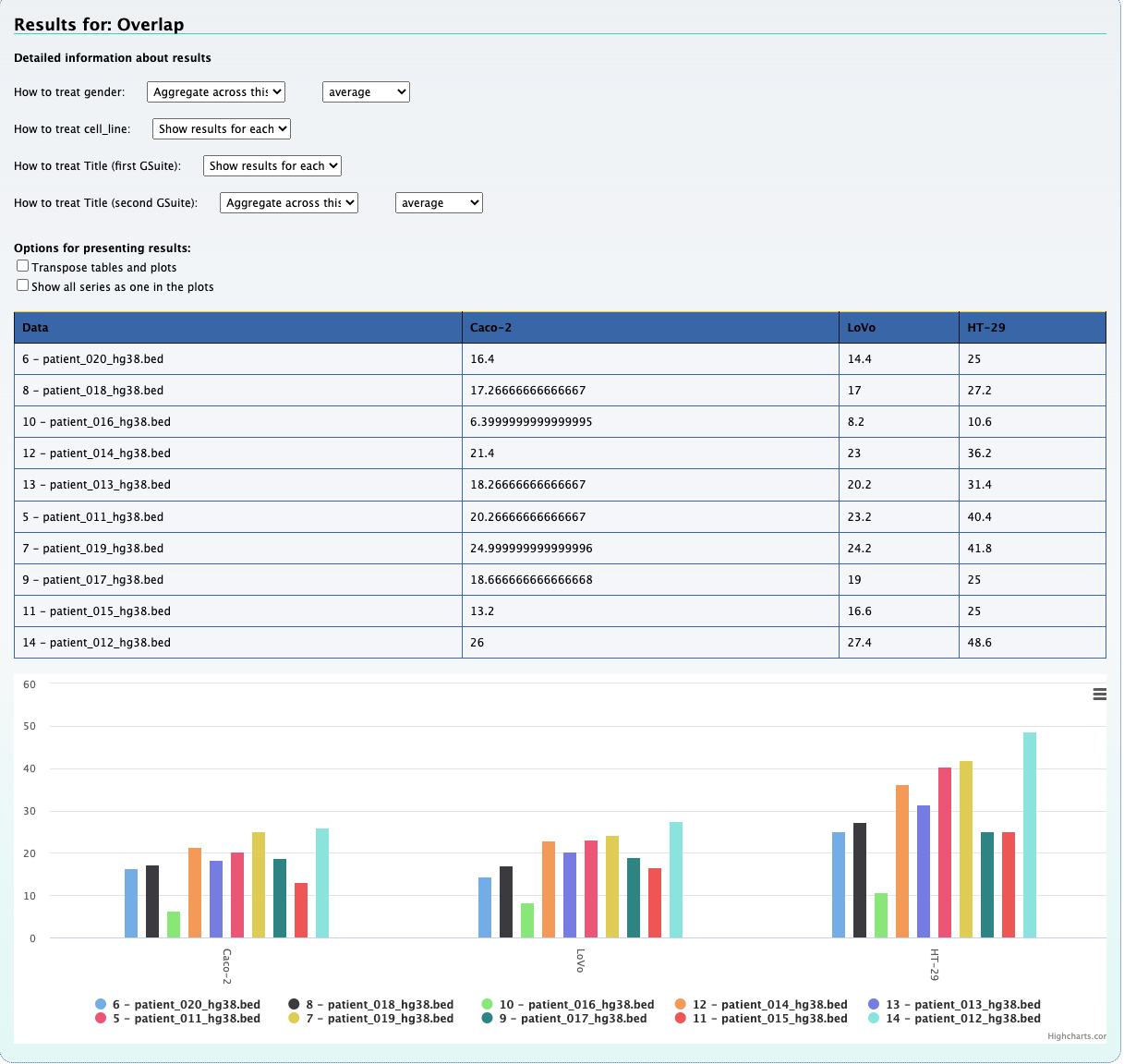Open the Title first GSuite dropdown
Viewport: 1124px width, 1064px height.
(272, 165)
